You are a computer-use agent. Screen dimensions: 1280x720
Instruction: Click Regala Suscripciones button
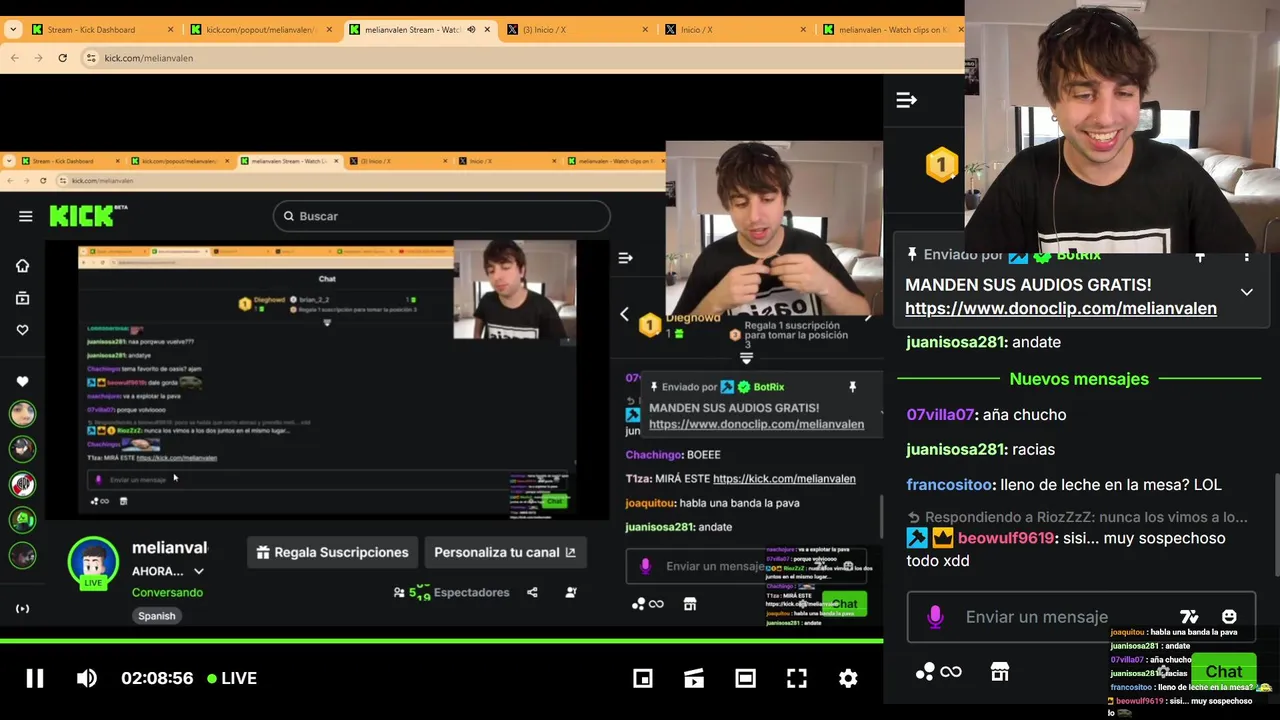(x=333, y=552)
